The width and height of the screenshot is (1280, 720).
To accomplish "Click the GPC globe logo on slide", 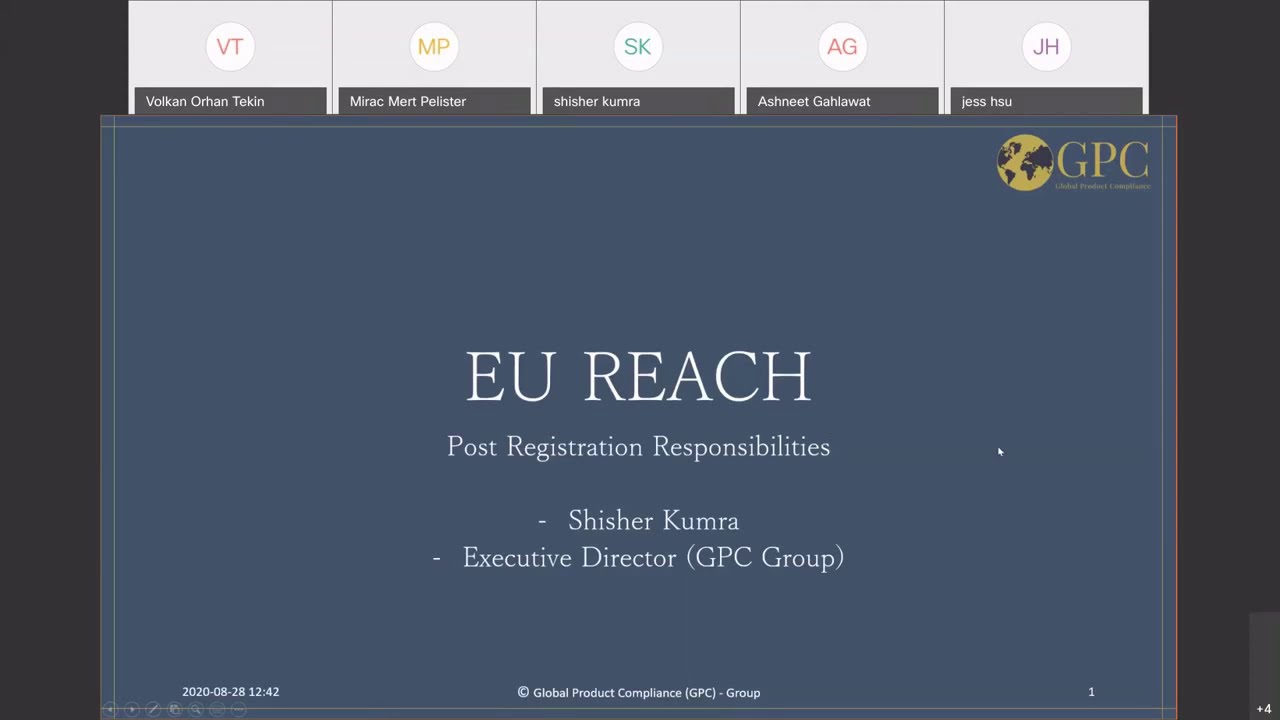I will 1074,162.
